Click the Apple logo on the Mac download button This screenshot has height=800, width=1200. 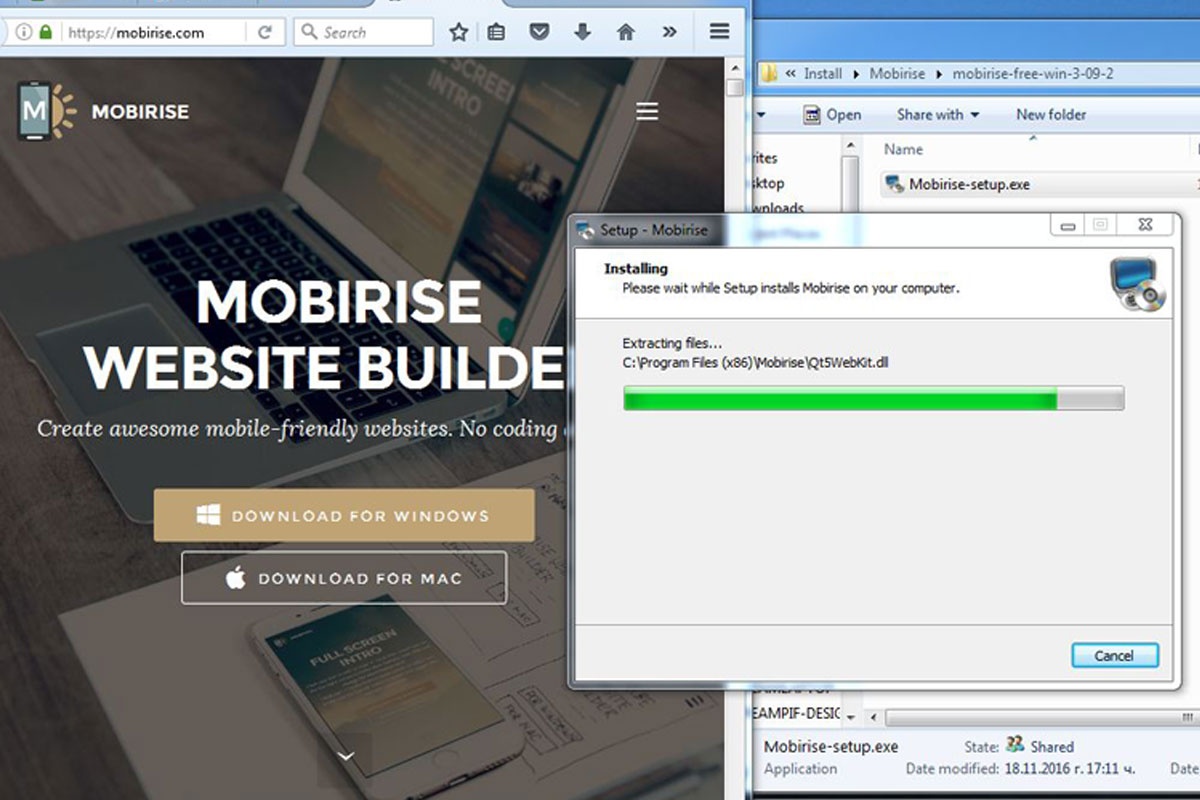(x=236, y=578)
